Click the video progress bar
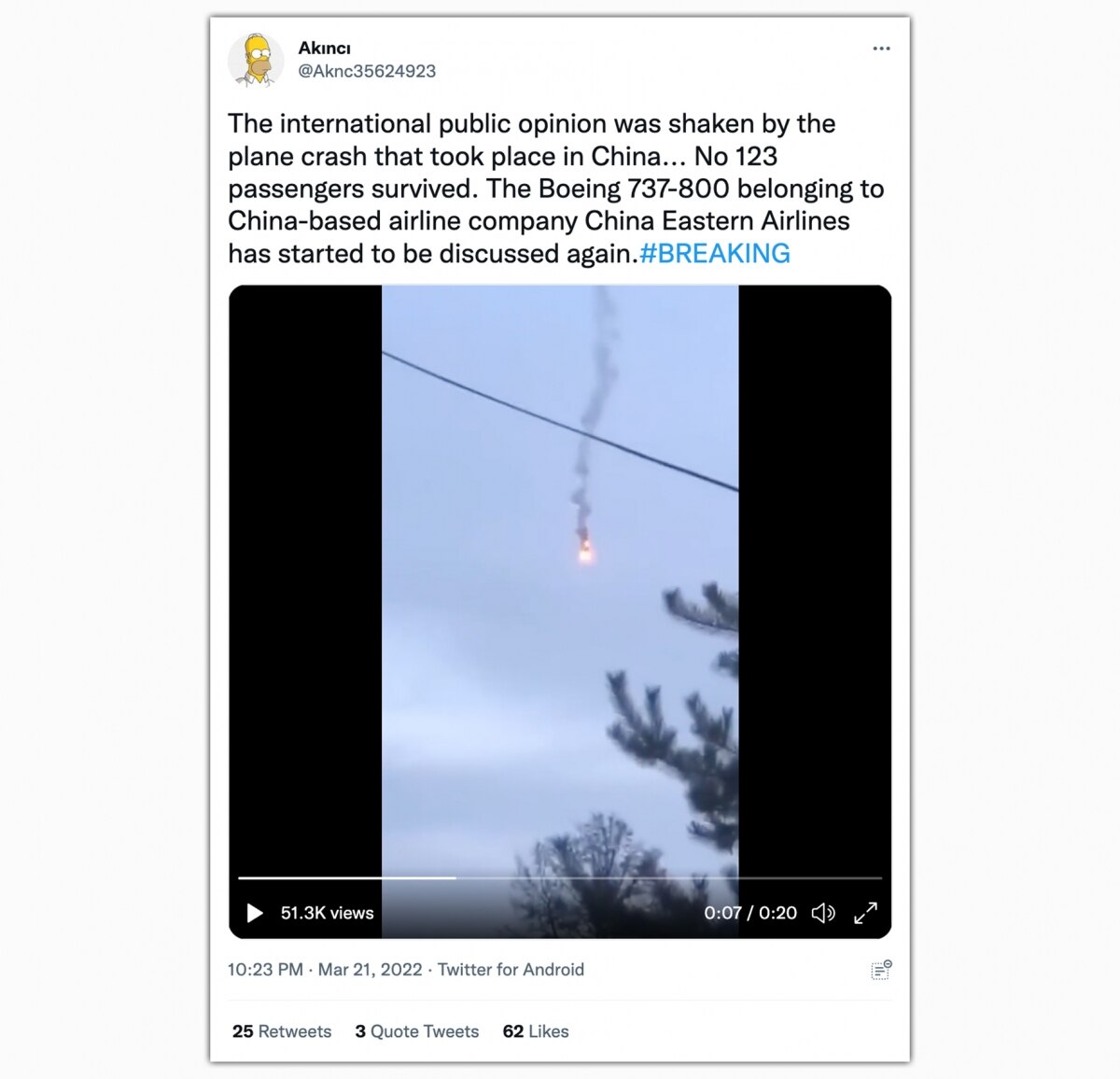The image size is (1120, 1079). click(x=560, y=878)
